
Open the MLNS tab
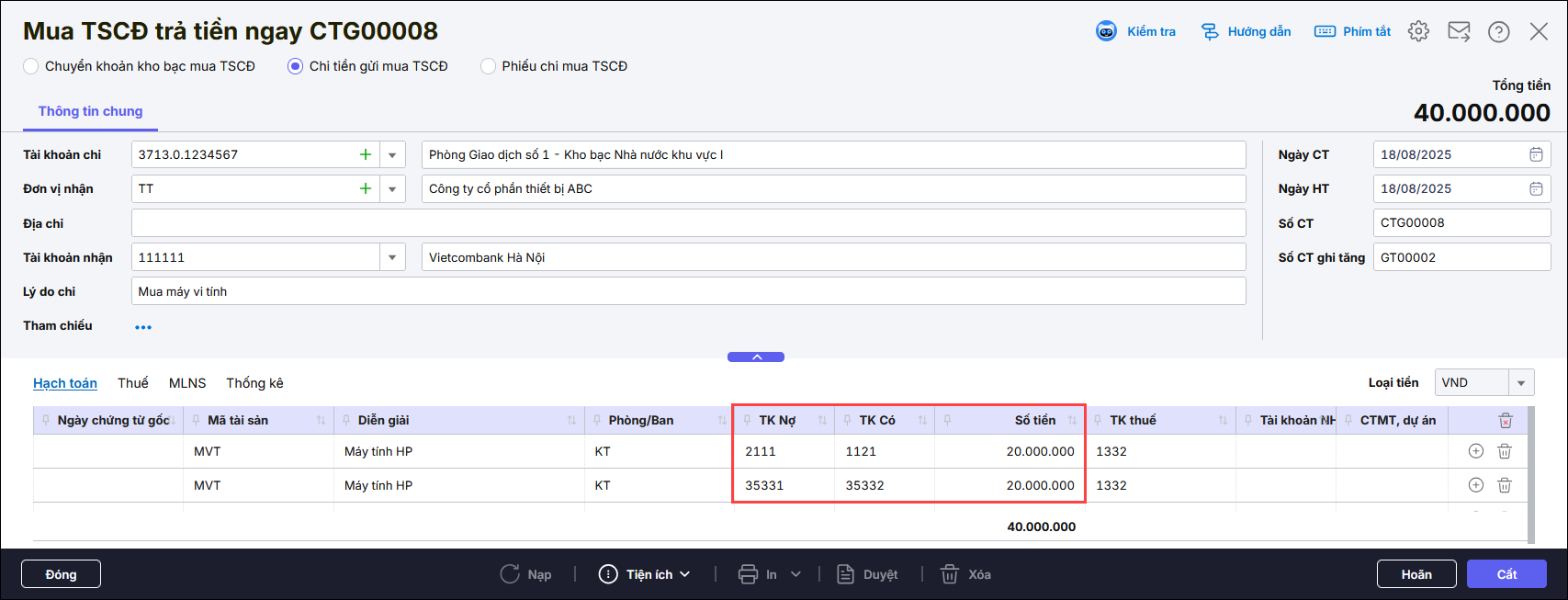click(187, 383)
